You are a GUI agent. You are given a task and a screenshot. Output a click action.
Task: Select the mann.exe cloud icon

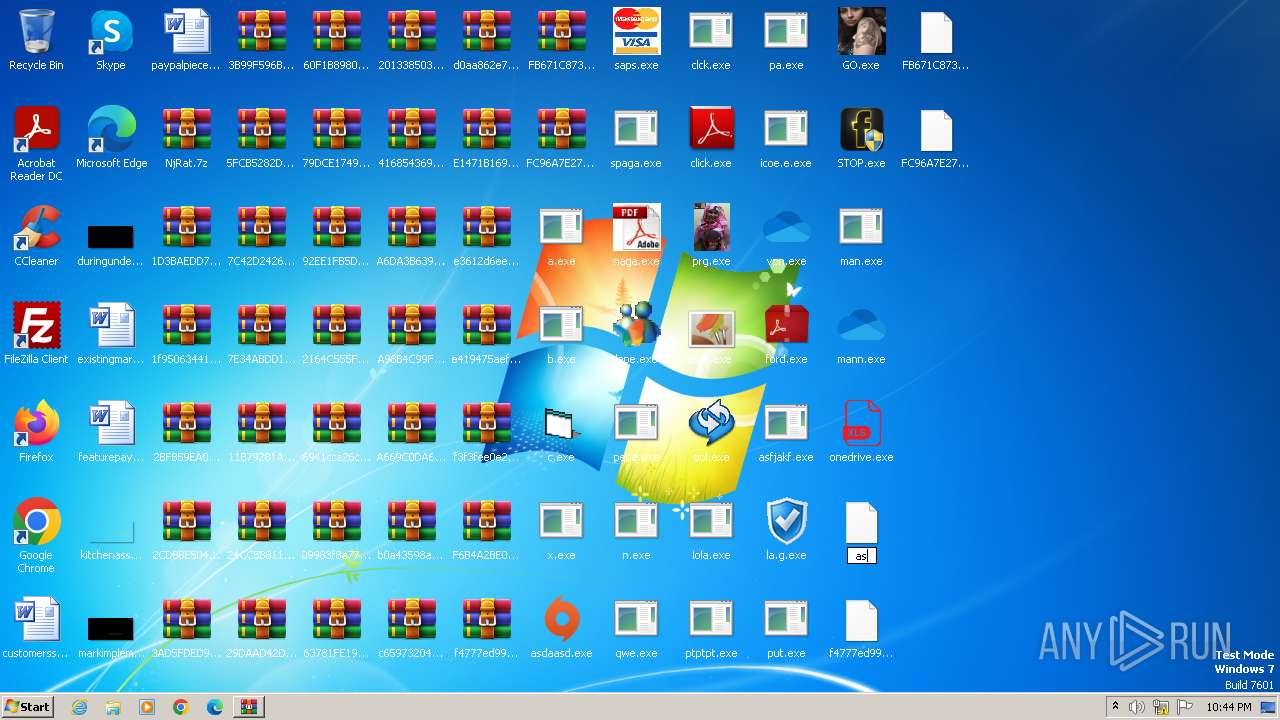(861, 334)
